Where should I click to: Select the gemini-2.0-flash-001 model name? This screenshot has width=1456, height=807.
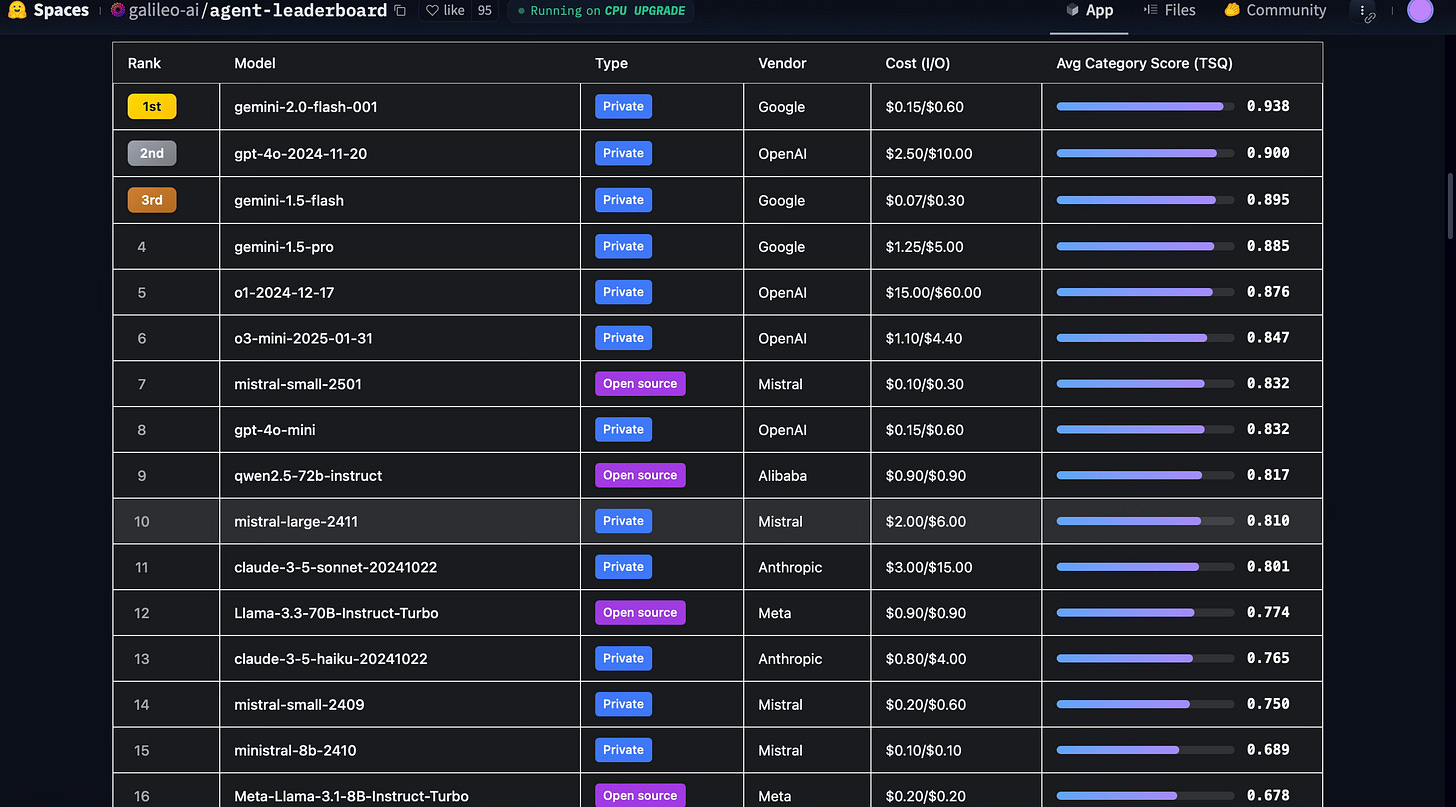[306, 107]
